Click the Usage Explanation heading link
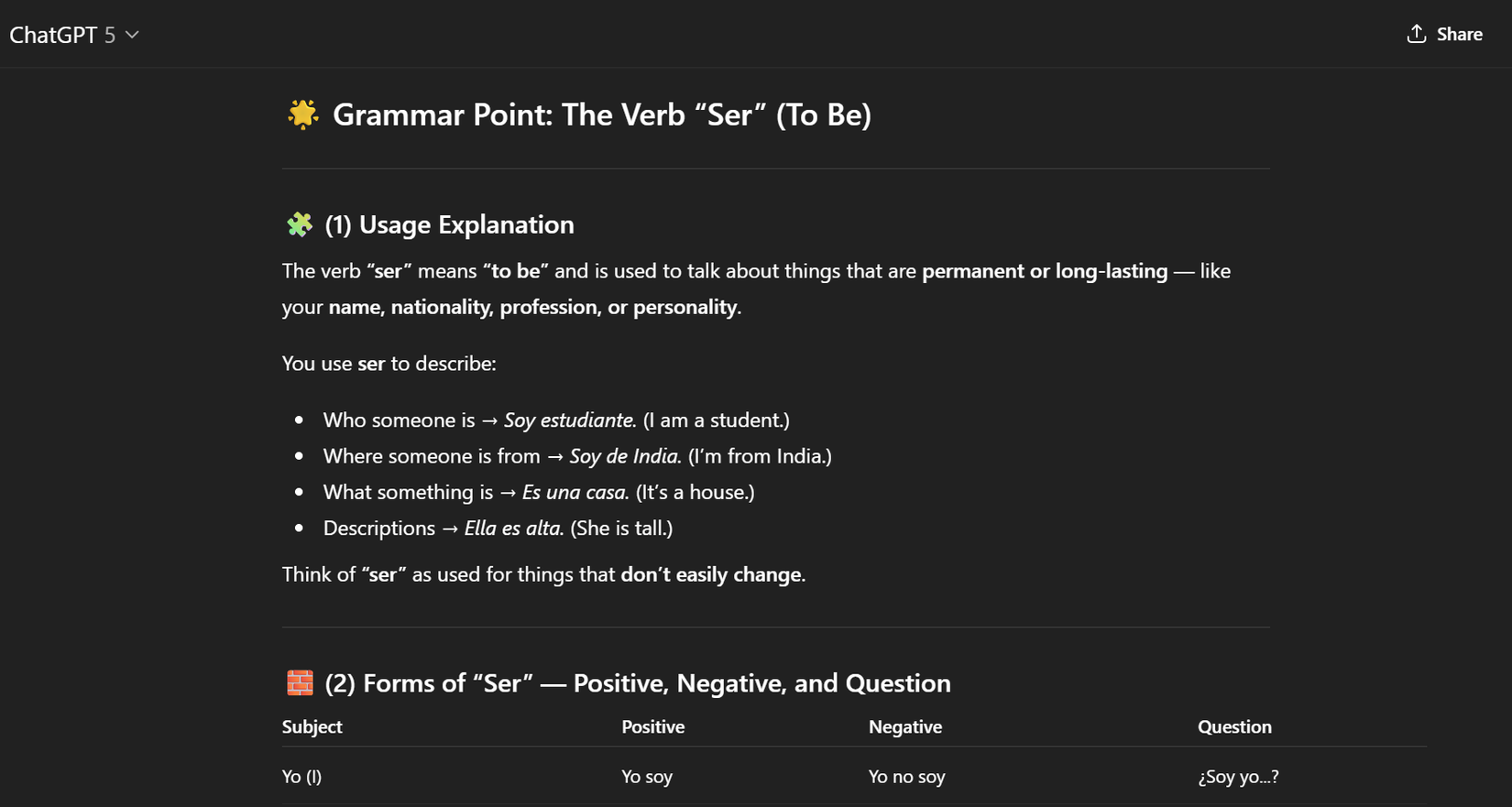 tap(449, 224)
